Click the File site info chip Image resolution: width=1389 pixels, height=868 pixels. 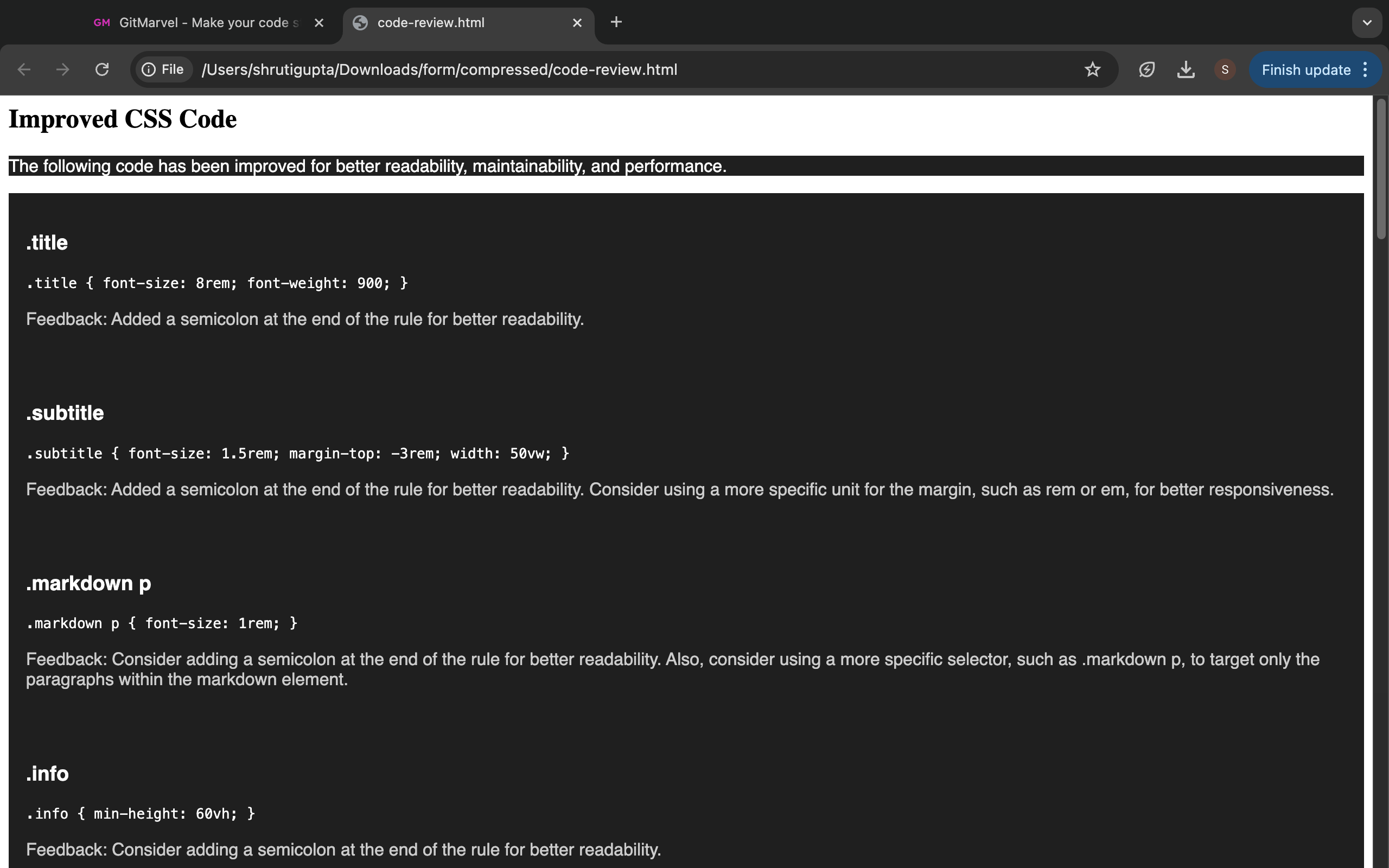point(163,69)
